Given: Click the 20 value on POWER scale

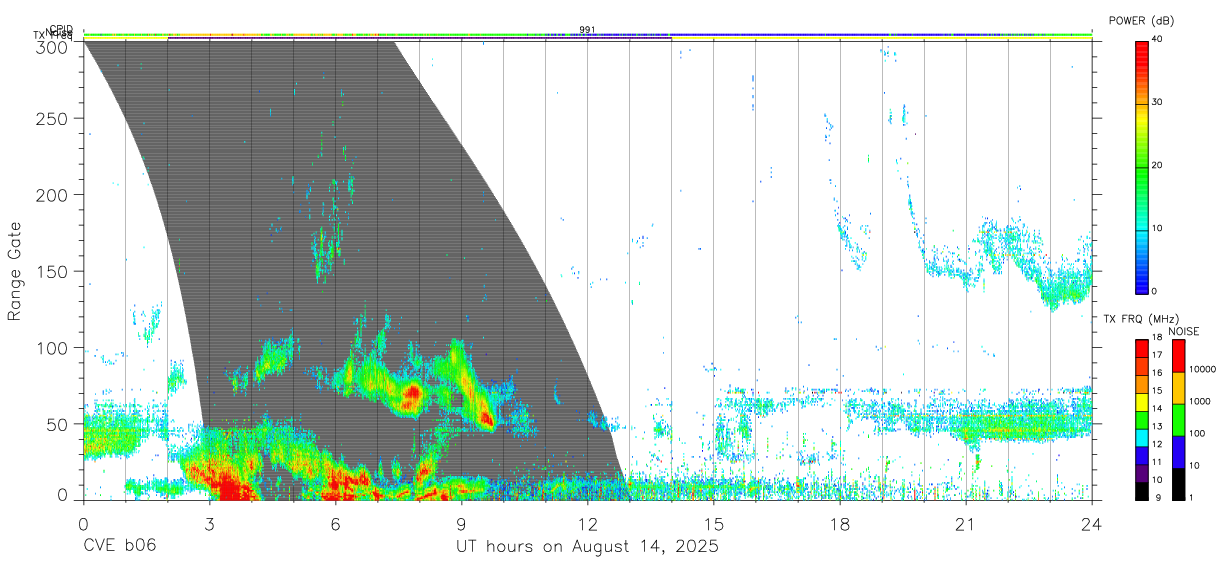Looking at the screenshot, I should coord(1157,165).
